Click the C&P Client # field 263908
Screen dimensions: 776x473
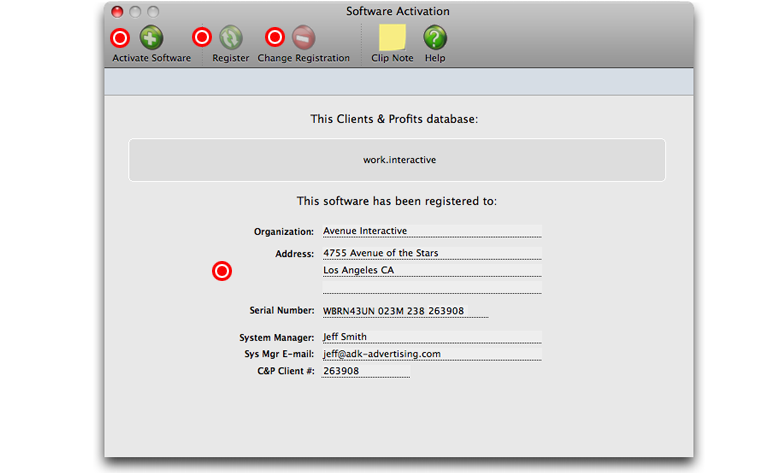point(366,371)
